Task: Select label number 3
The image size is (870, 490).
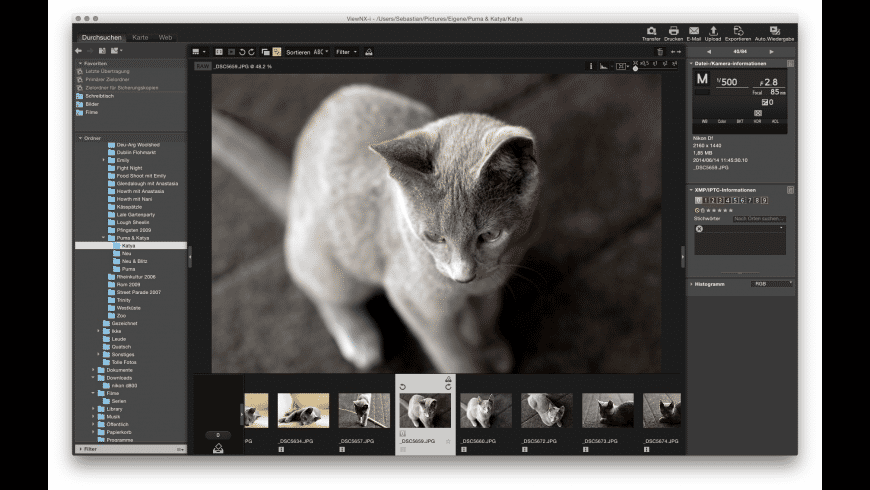Action: [721, 200]
